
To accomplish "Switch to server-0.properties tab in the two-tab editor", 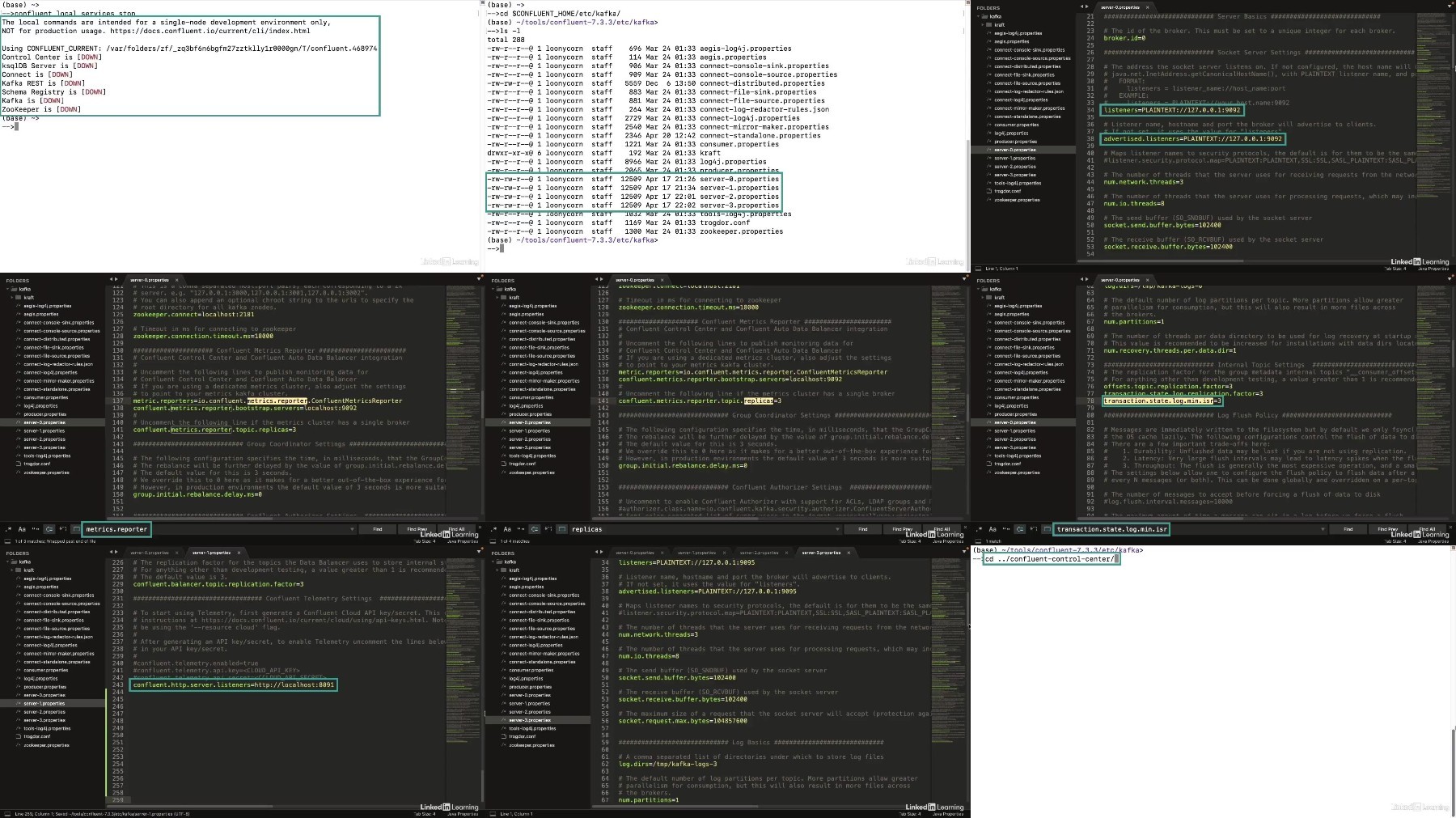I will pos(149,553).
